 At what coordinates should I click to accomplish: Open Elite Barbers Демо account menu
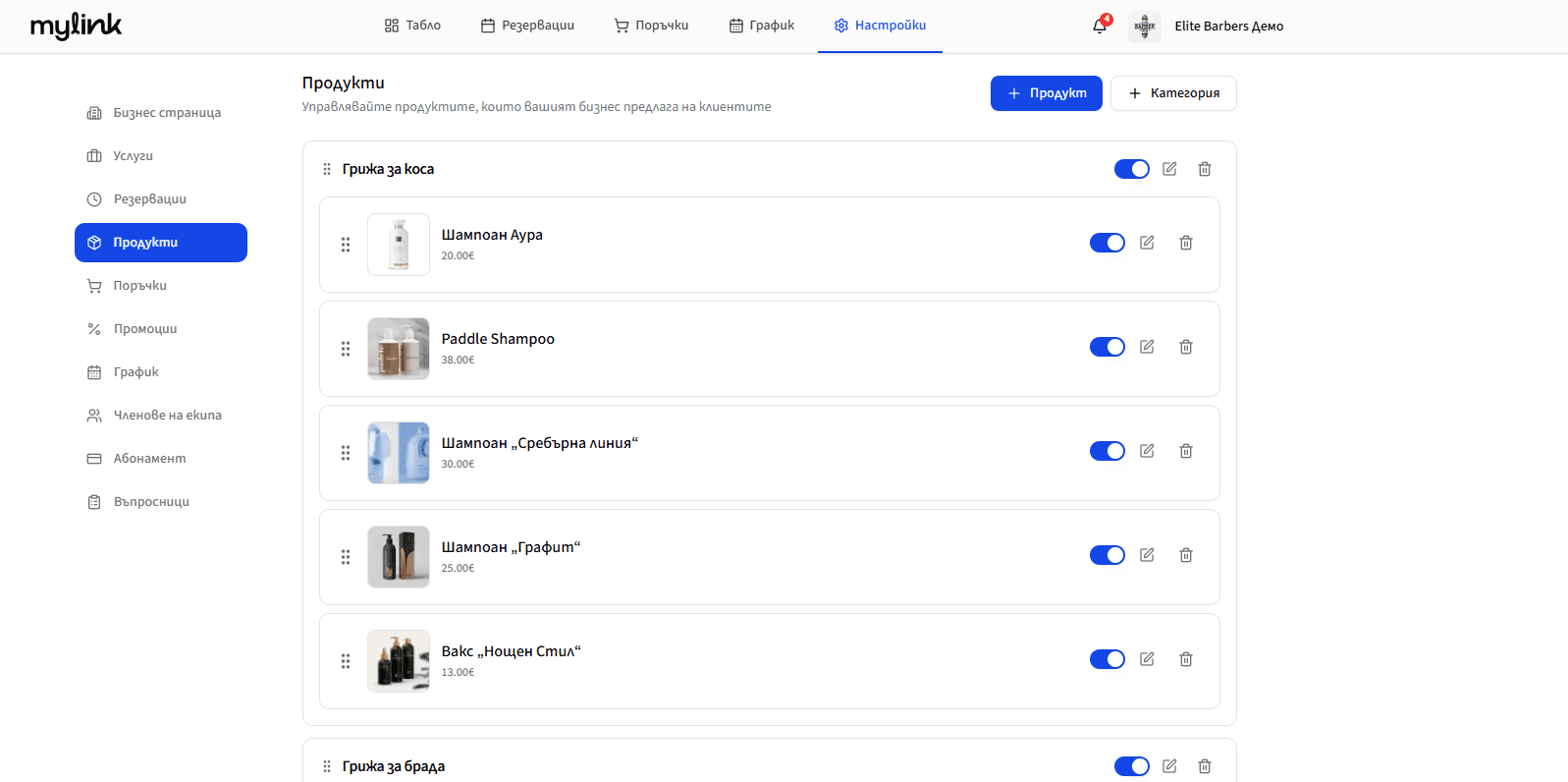pyautogui.click(x=1209, y=27)
